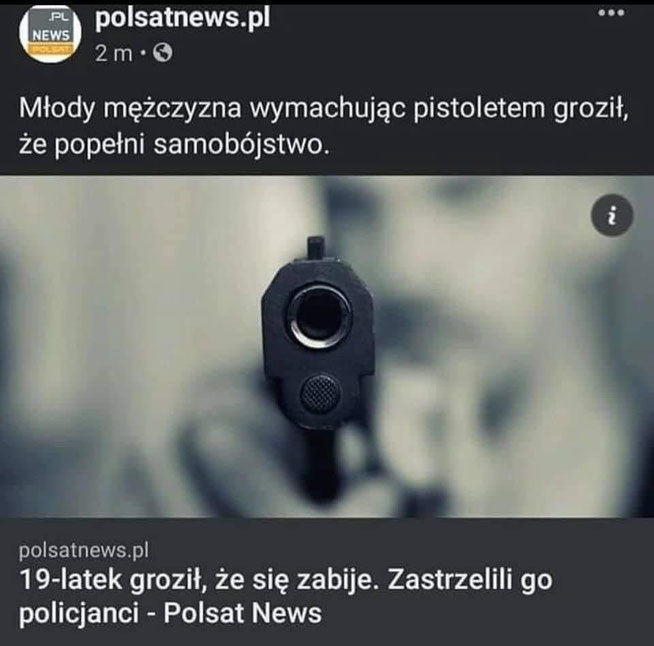Viewport: 654px width, 646px height.
Task: Click the info icon on the article image
Action: 612,215
